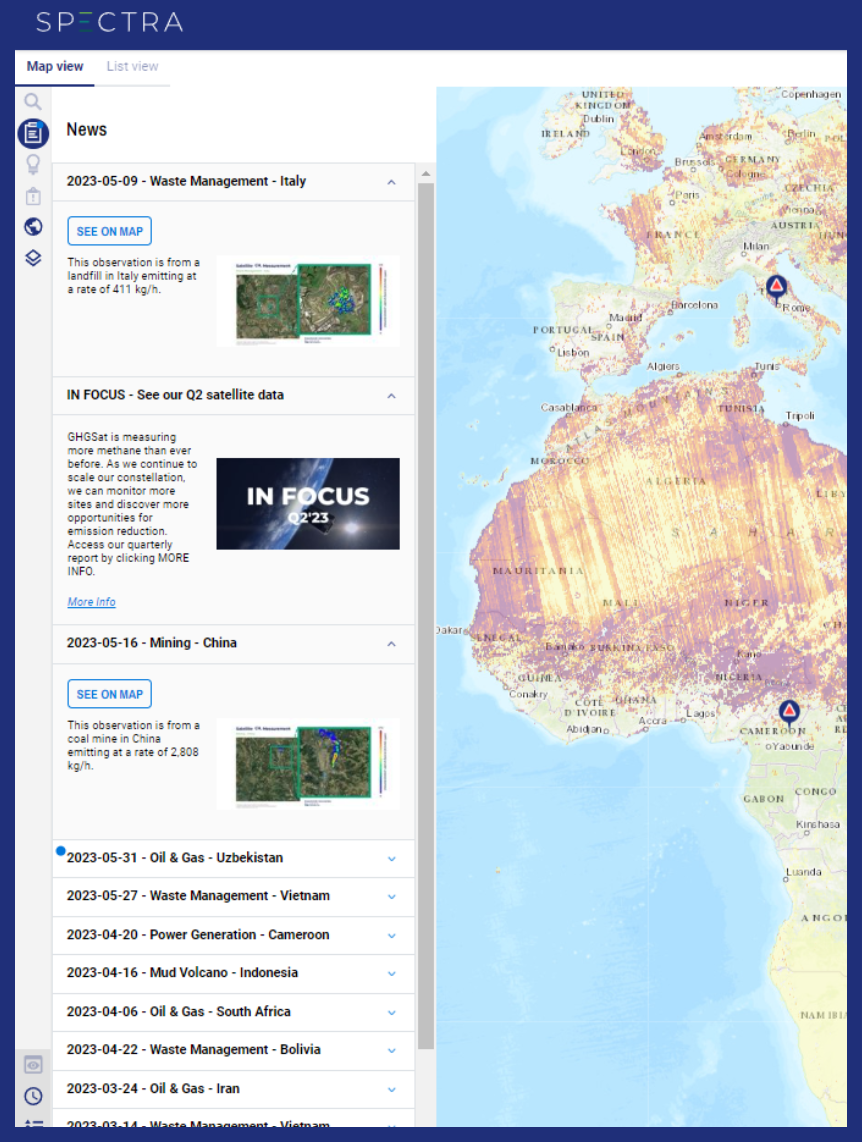Open the lightbulb insights sidebar icon
This screenshot has height=1142, width=862.
pyautogui.click(x=33, y=164)
